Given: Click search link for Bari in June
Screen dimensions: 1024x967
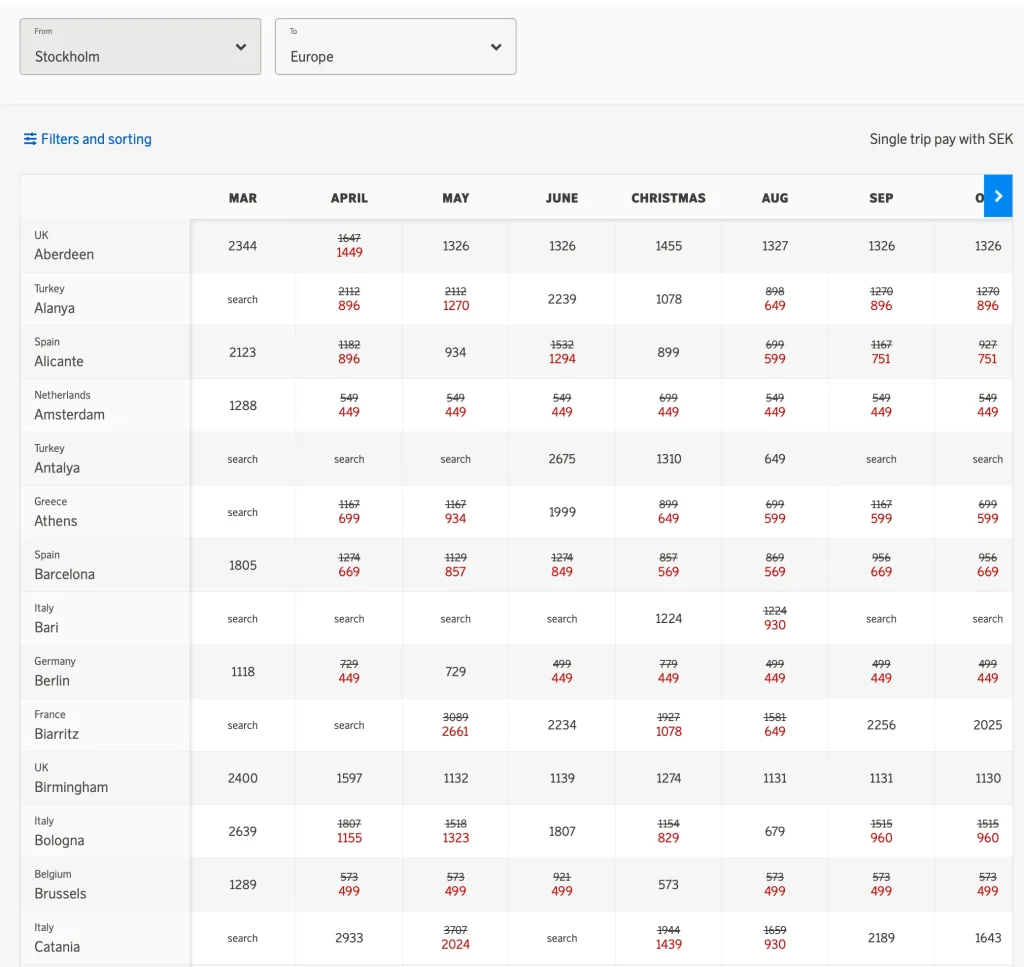Looking at the screenshot, I should click(562, 619).
